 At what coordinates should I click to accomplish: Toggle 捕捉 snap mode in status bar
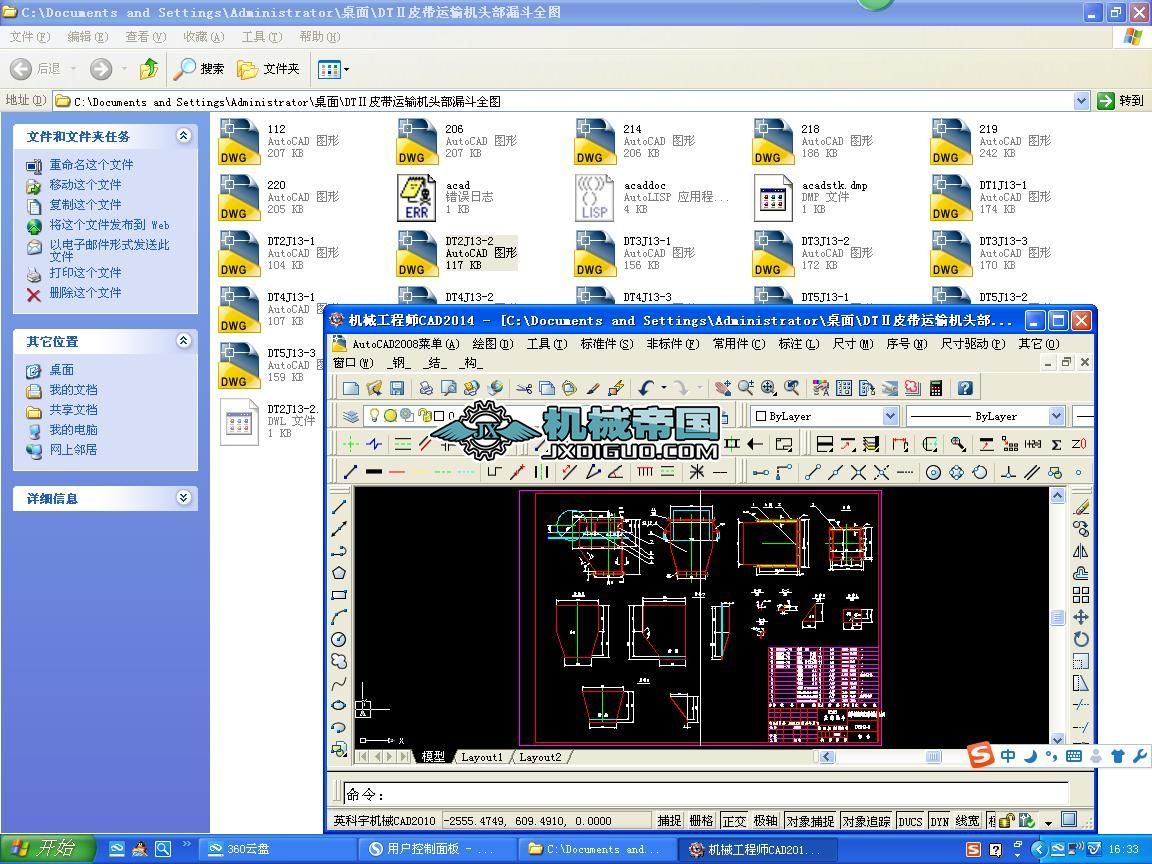pos(669,821)
